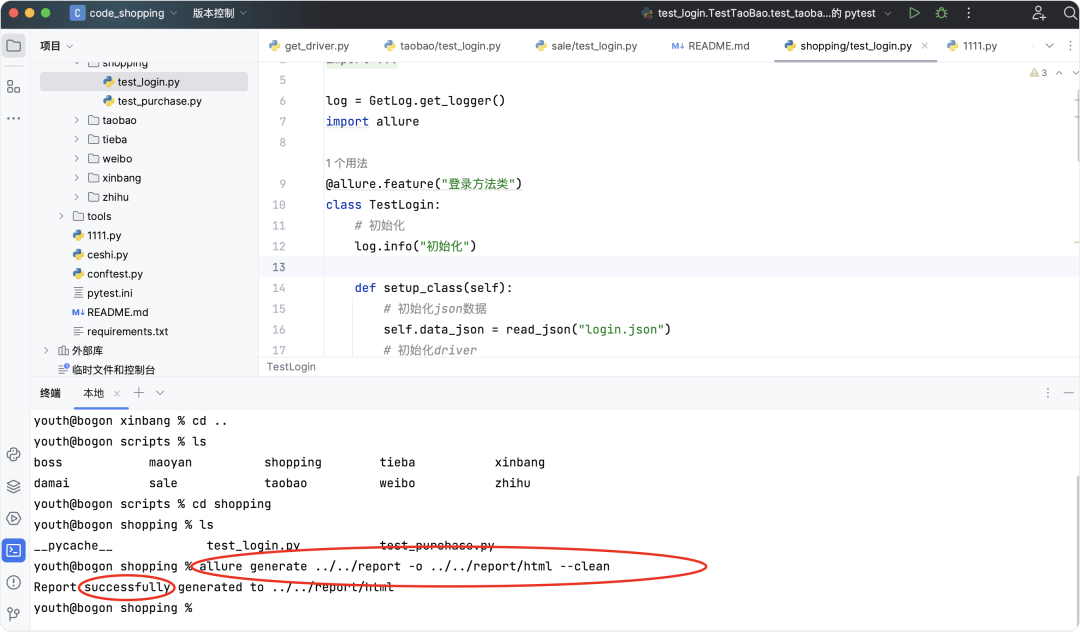Open the Services tool window icon
1080x632 pixels.
[14, 518]
